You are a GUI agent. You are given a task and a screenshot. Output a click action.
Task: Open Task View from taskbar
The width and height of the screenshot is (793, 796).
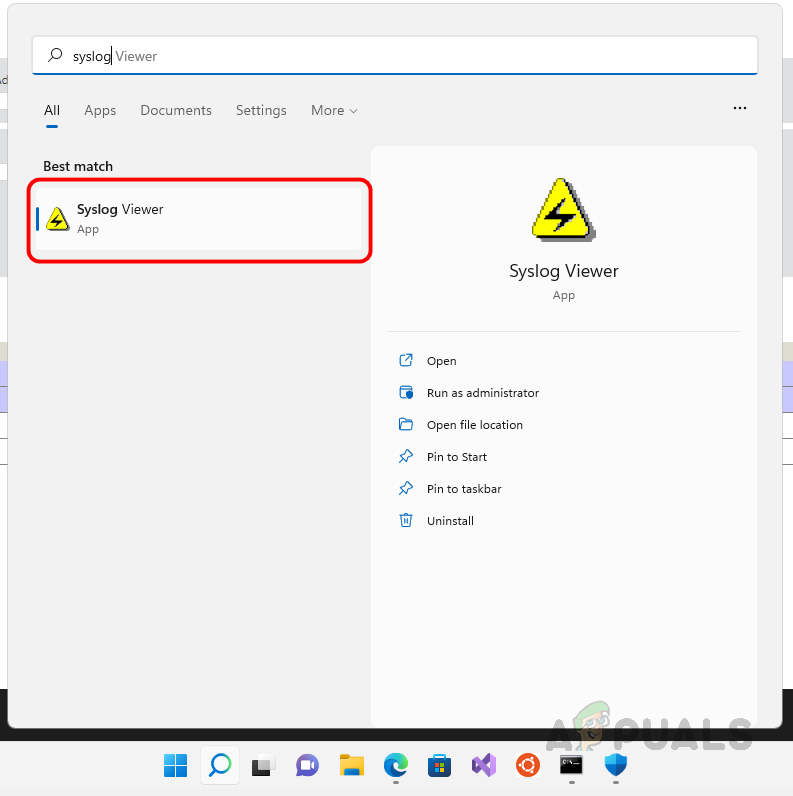[x=263, y=765]
